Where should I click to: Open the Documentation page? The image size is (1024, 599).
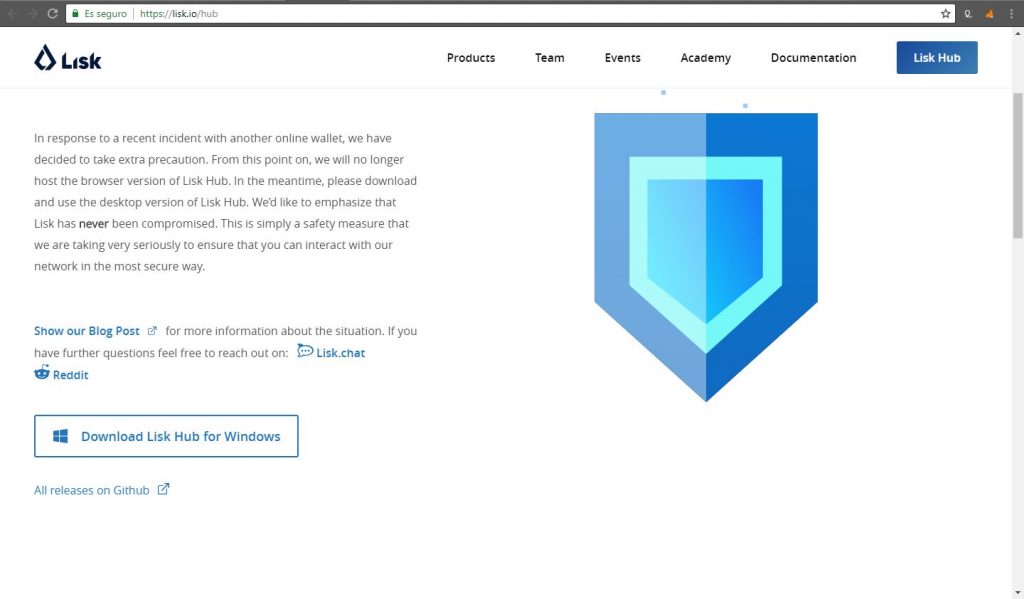[813, 57]
